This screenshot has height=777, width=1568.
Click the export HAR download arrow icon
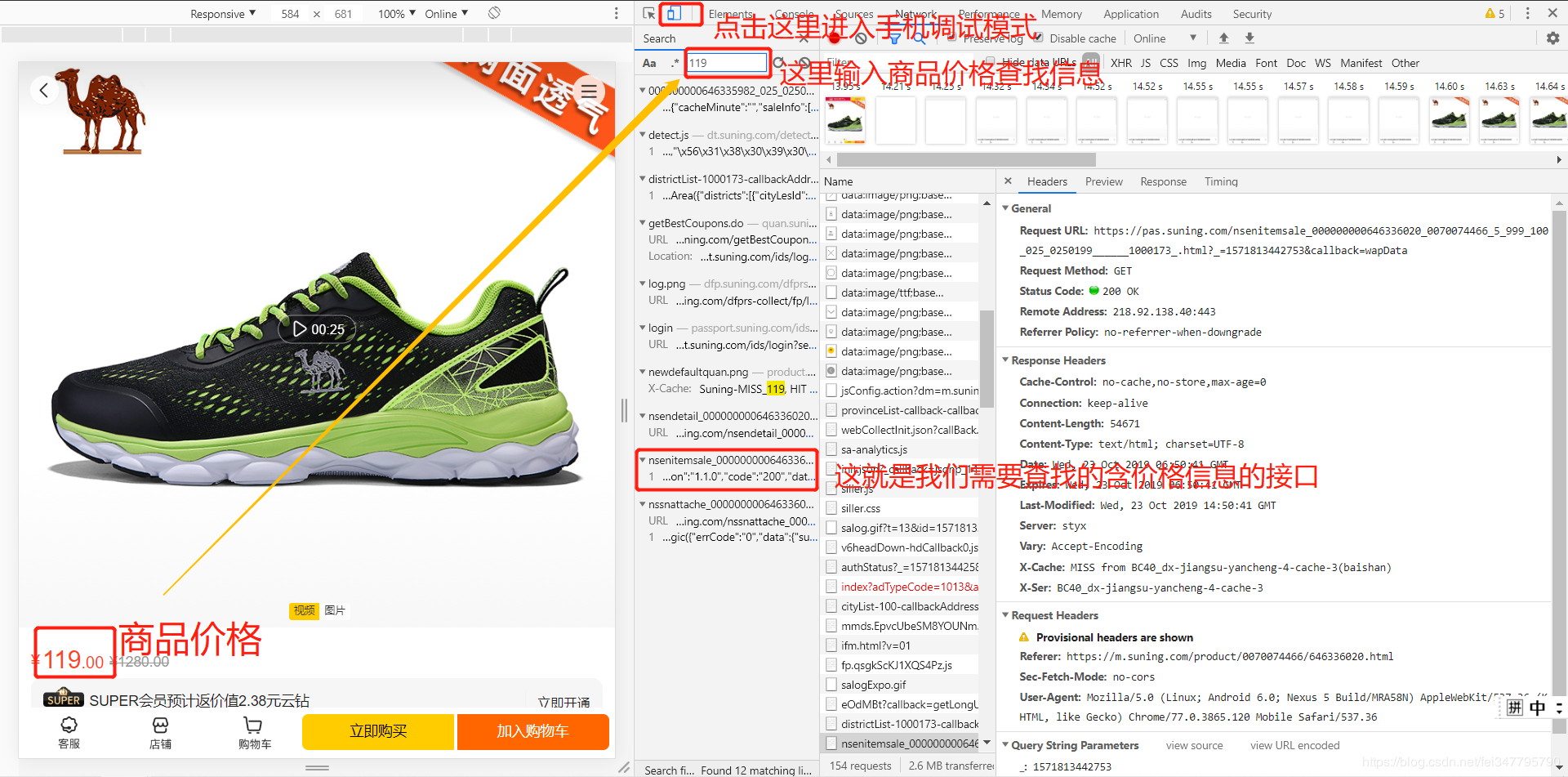point(1249,38)
